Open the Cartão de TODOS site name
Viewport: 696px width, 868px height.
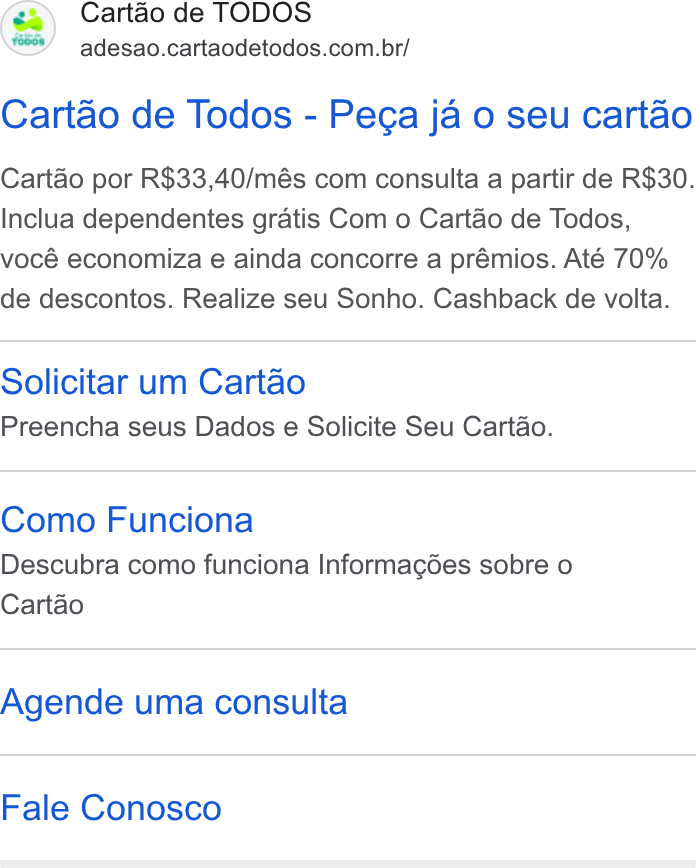click(x=195, y=12)
